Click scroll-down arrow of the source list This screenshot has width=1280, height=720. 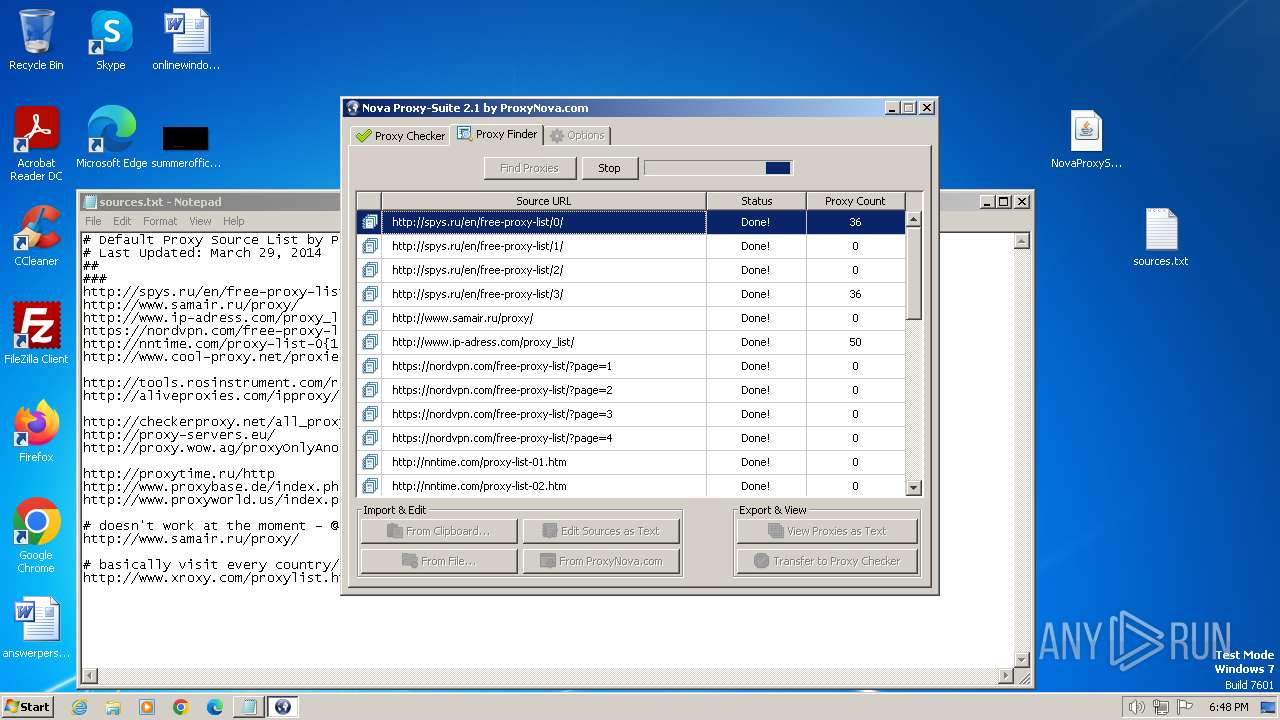(x=913, y=487)
